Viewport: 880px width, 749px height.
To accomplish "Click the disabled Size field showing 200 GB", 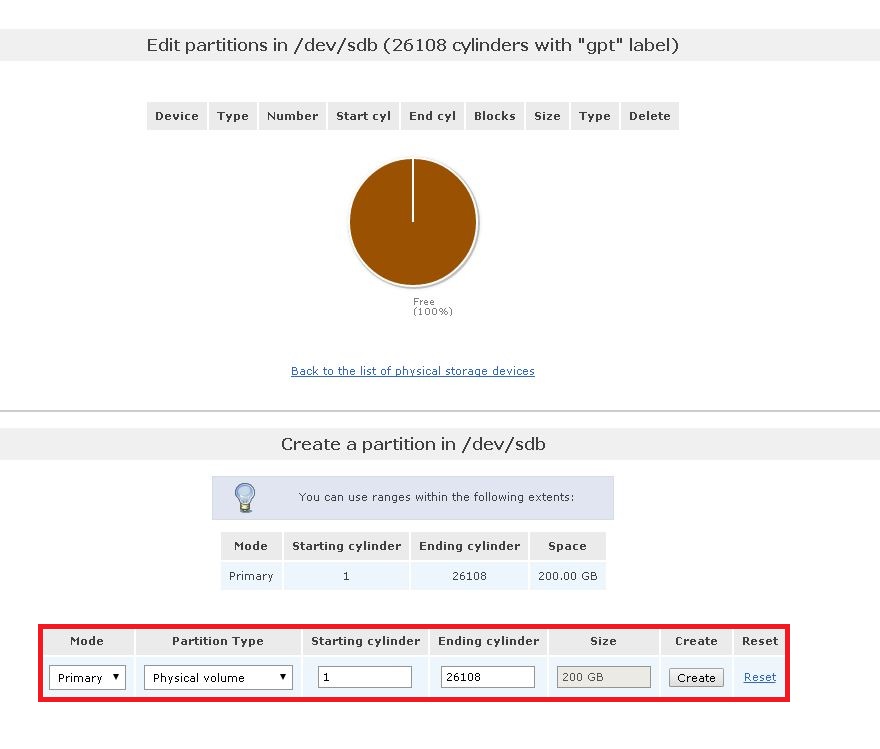I will click(604, 677).
